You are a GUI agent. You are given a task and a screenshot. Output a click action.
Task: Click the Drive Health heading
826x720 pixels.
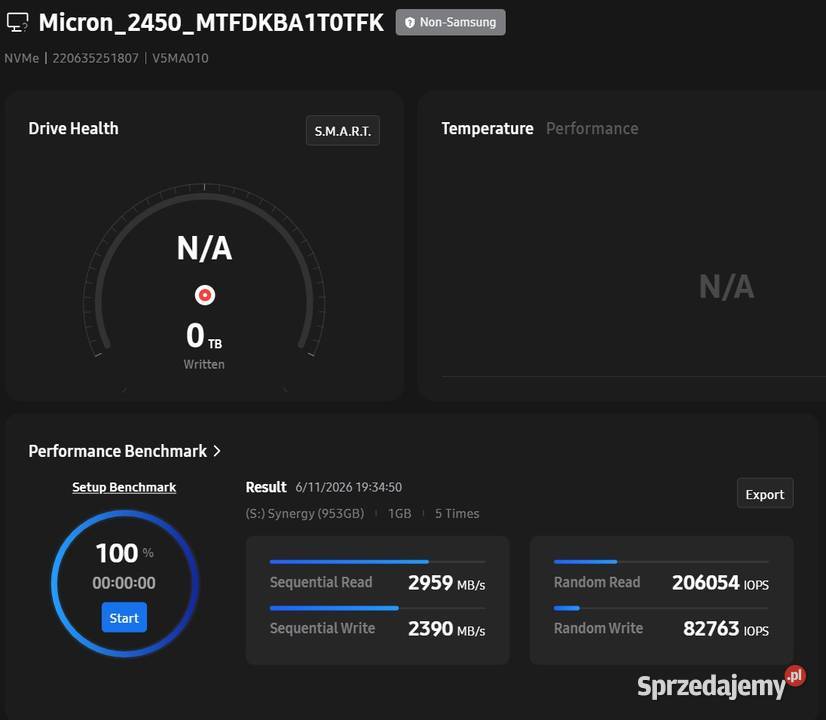(x=74, y=129)
